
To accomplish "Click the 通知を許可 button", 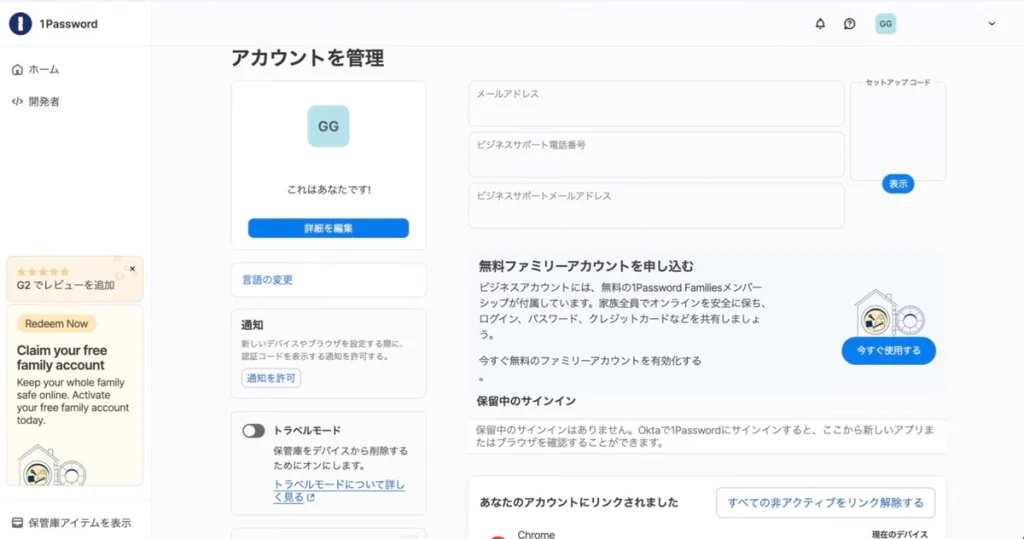I will (271, 378).
